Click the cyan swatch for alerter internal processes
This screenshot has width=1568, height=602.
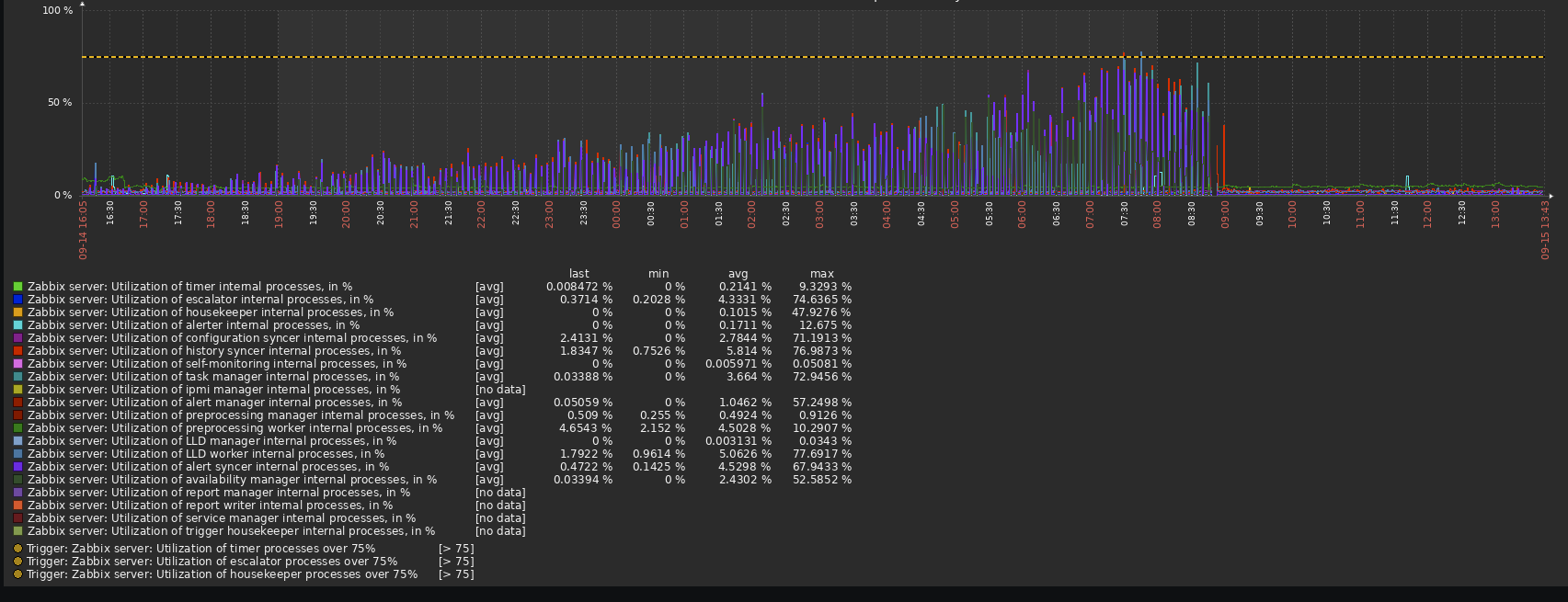click(18, 325)
